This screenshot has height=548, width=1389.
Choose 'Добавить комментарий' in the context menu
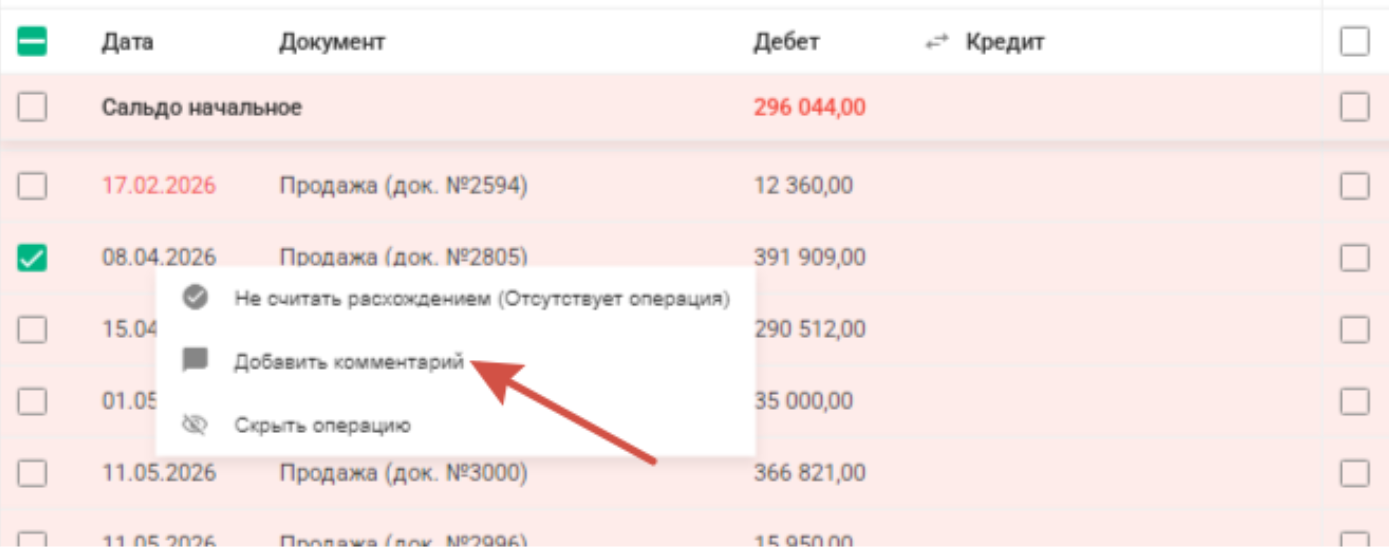pyautogui.click(x=455, y=362)
